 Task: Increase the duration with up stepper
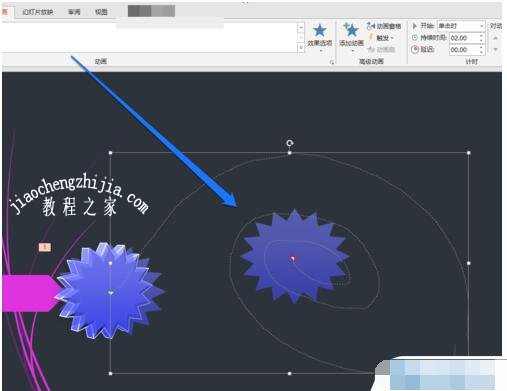coord(482,35)
